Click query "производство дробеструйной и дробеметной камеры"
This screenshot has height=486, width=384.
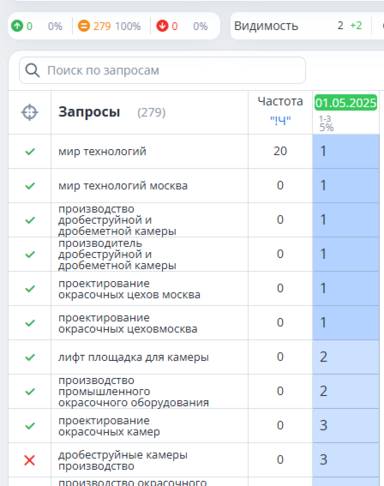coord(117,220)
